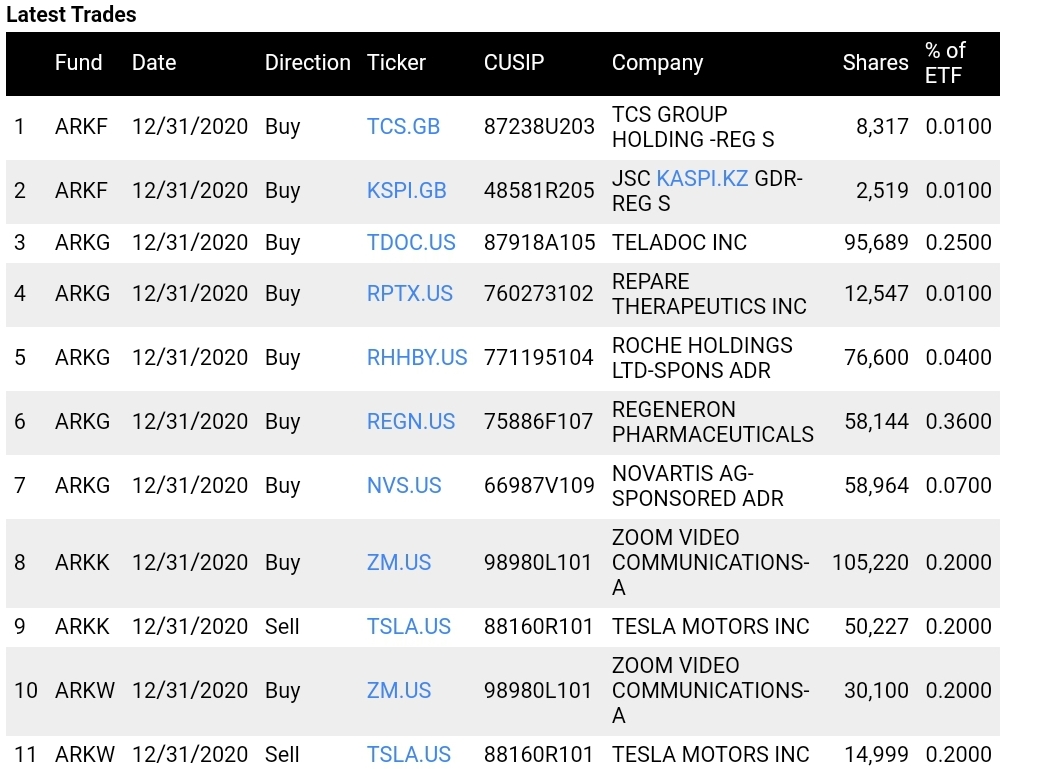Select shares value 2,519

pos(882,190)
